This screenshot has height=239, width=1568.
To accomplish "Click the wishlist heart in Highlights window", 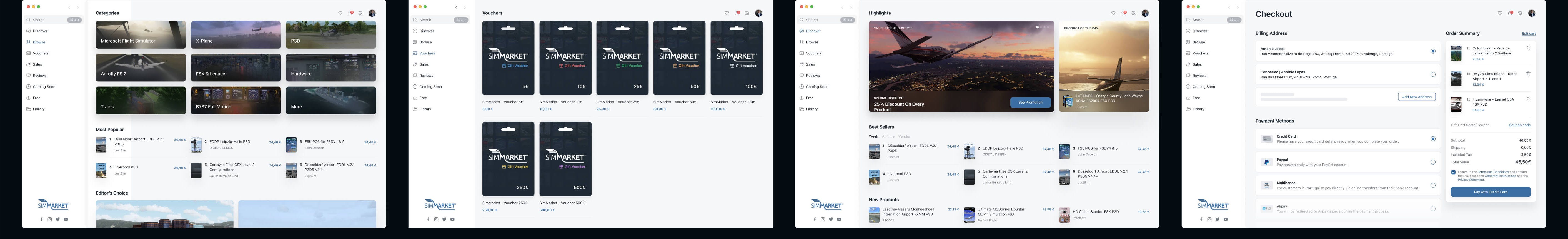I will click(x=1113, y=13).
